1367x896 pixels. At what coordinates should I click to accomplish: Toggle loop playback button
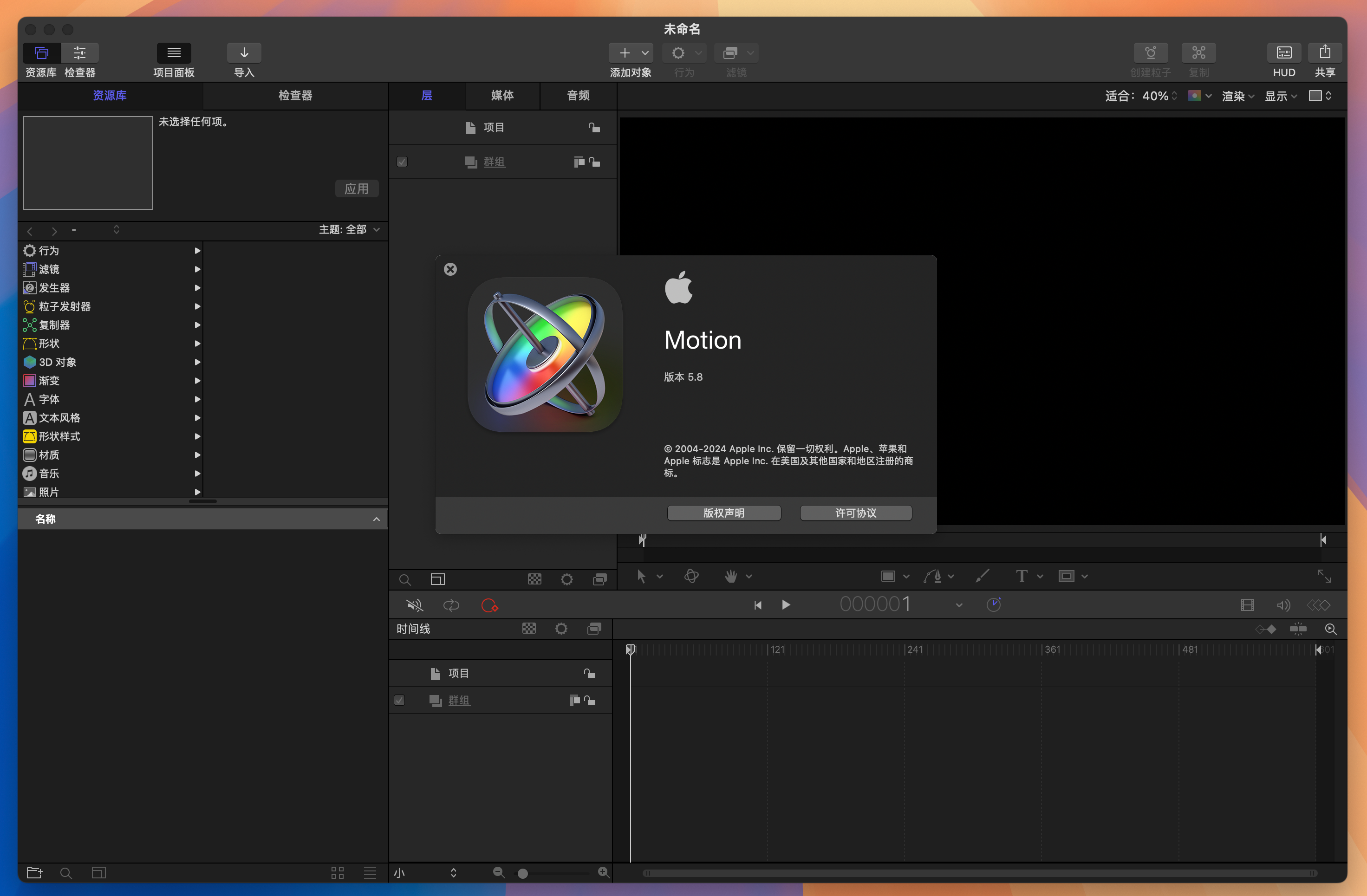coord(451,605)
